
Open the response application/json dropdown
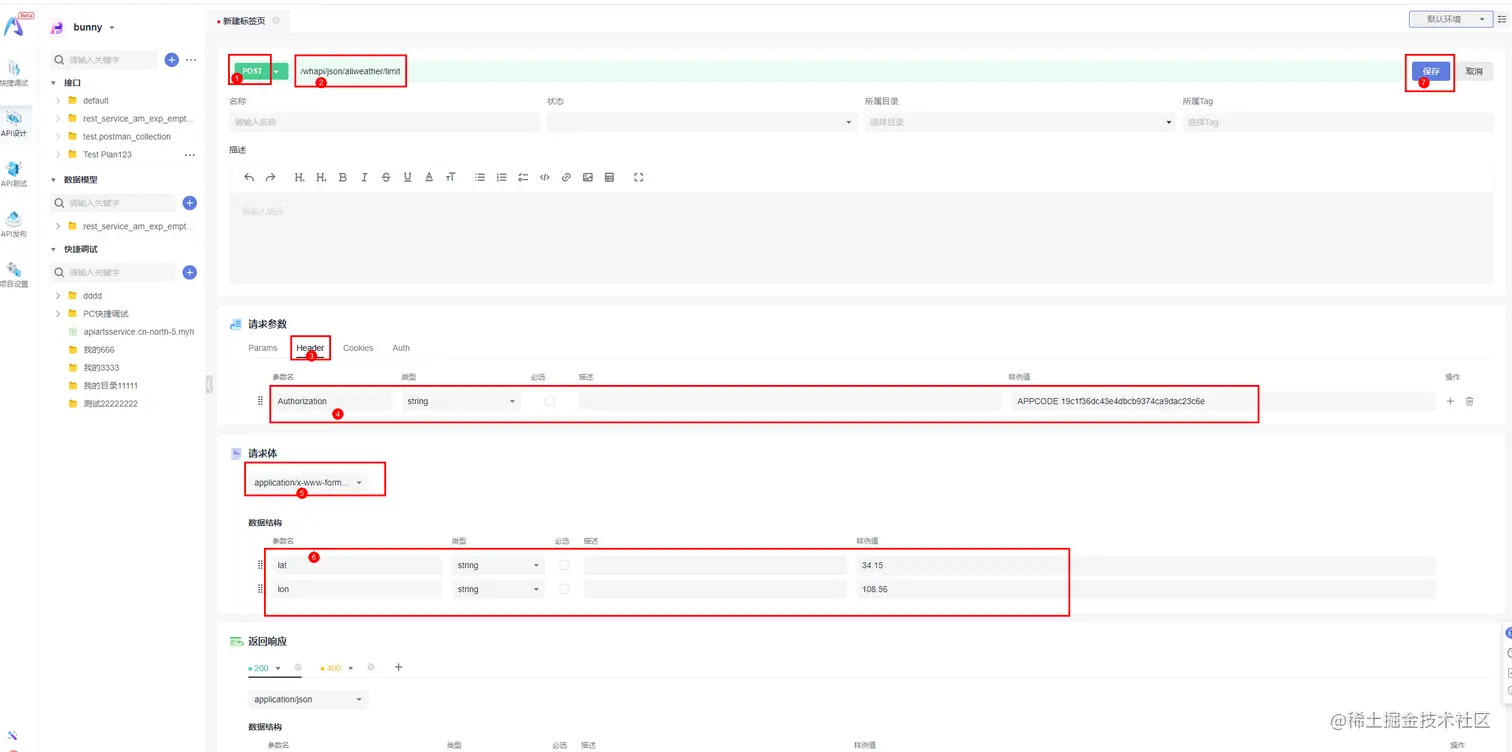307,699
